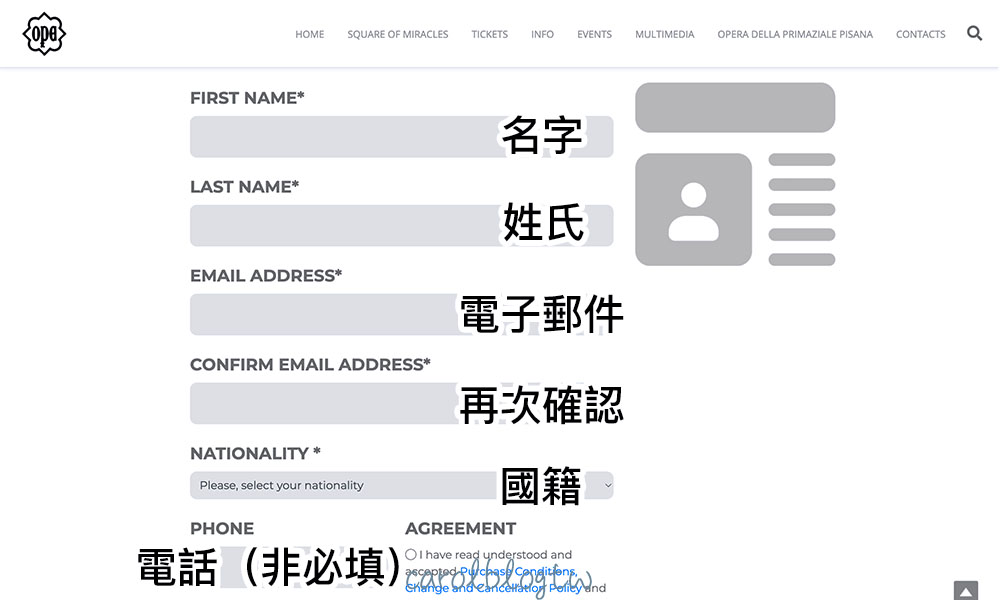Open the nationality selection dropdown

click(401, 485)
